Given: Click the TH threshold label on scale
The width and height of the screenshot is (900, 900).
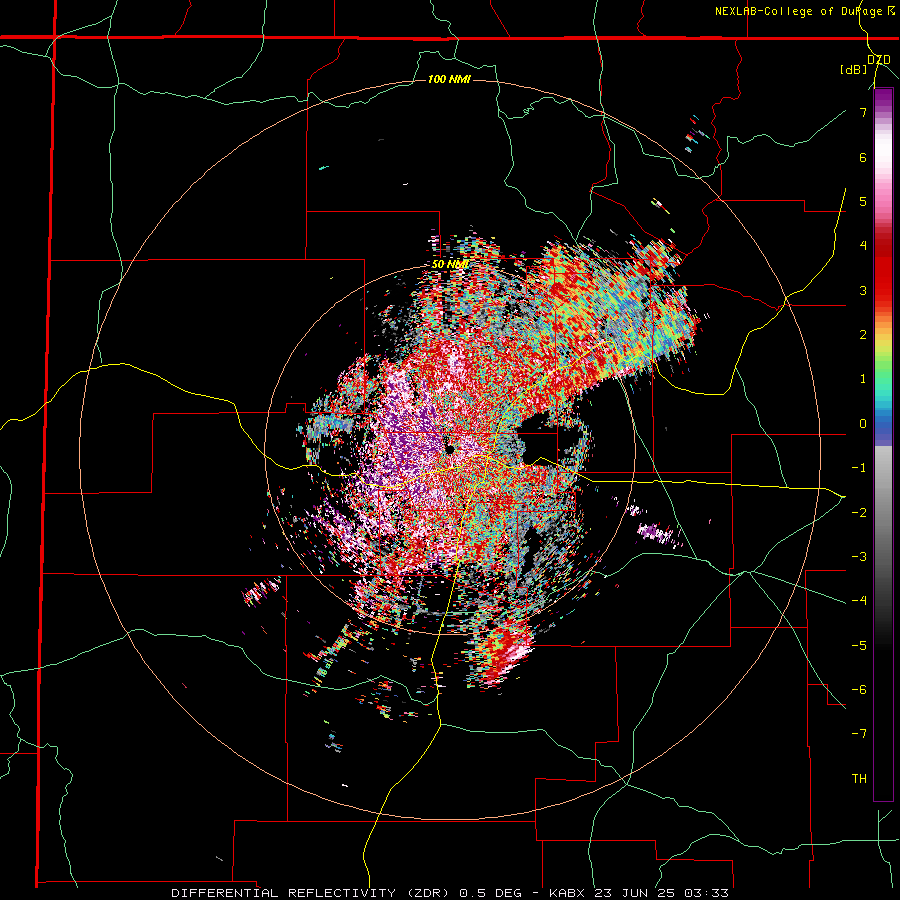Looking at the screenshot, I should click(859, 778).
